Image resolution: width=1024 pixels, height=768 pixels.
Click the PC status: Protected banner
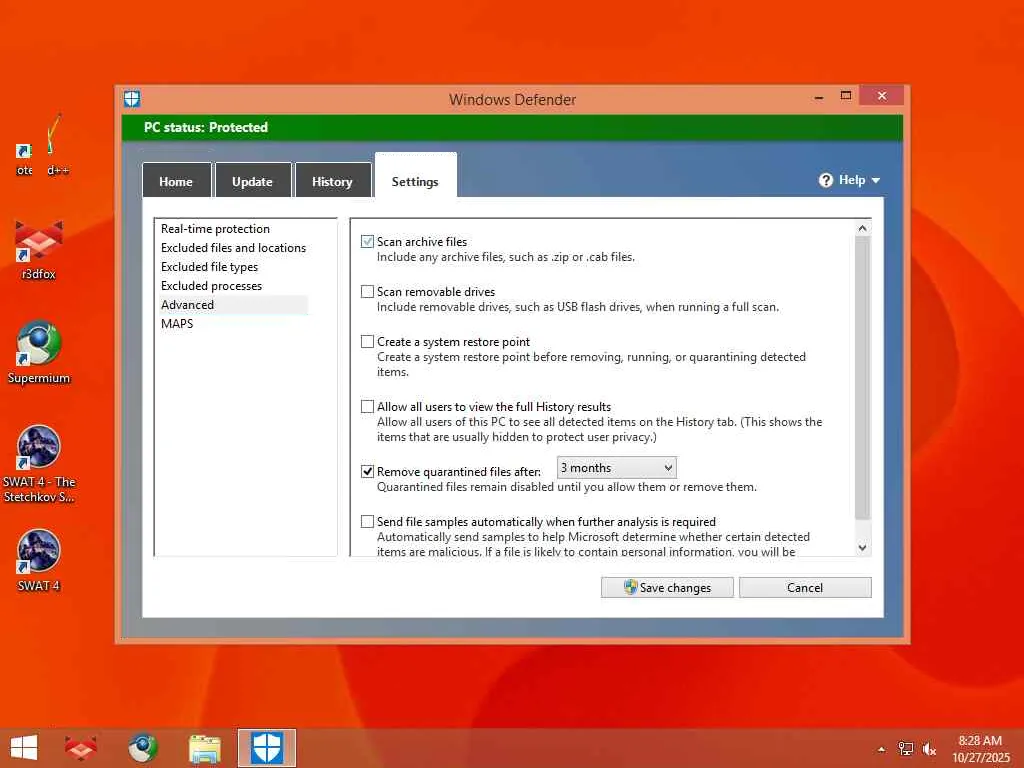click(x=512, y=127)
